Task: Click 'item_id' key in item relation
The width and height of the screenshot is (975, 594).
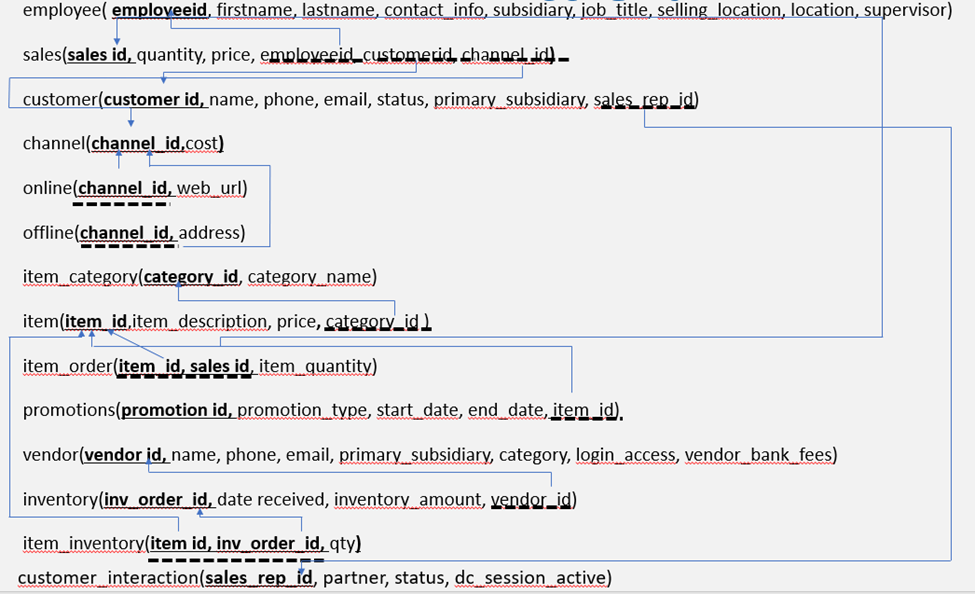Action: (x=96, y=322)
